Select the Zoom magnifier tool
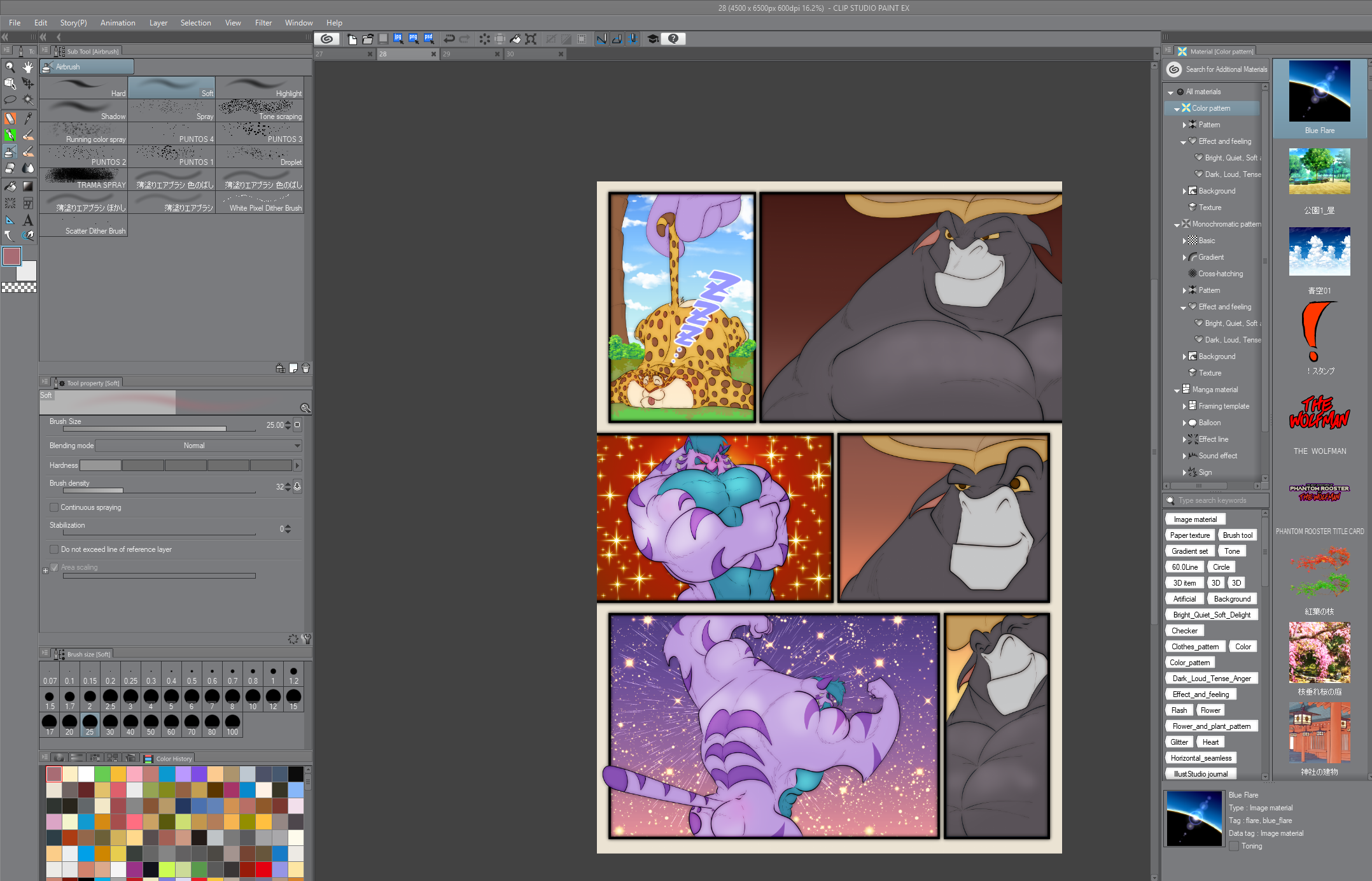1372x881 pixels. [10, 67]
